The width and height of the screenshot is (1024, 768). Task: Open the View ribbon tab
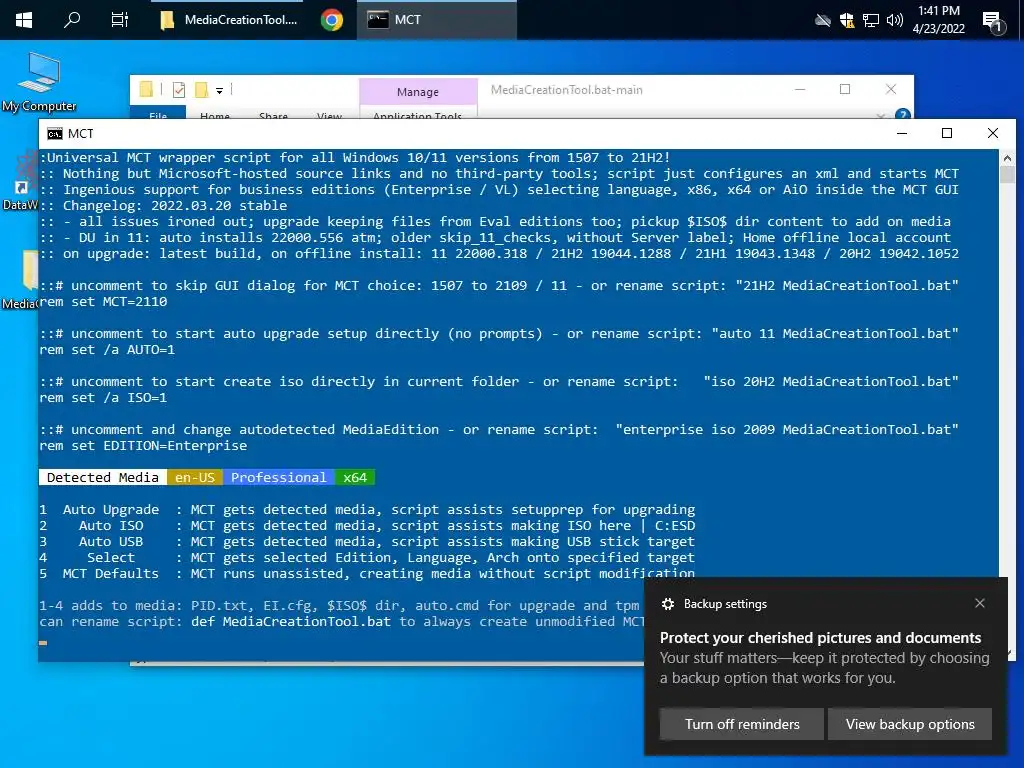coord(329,115)
